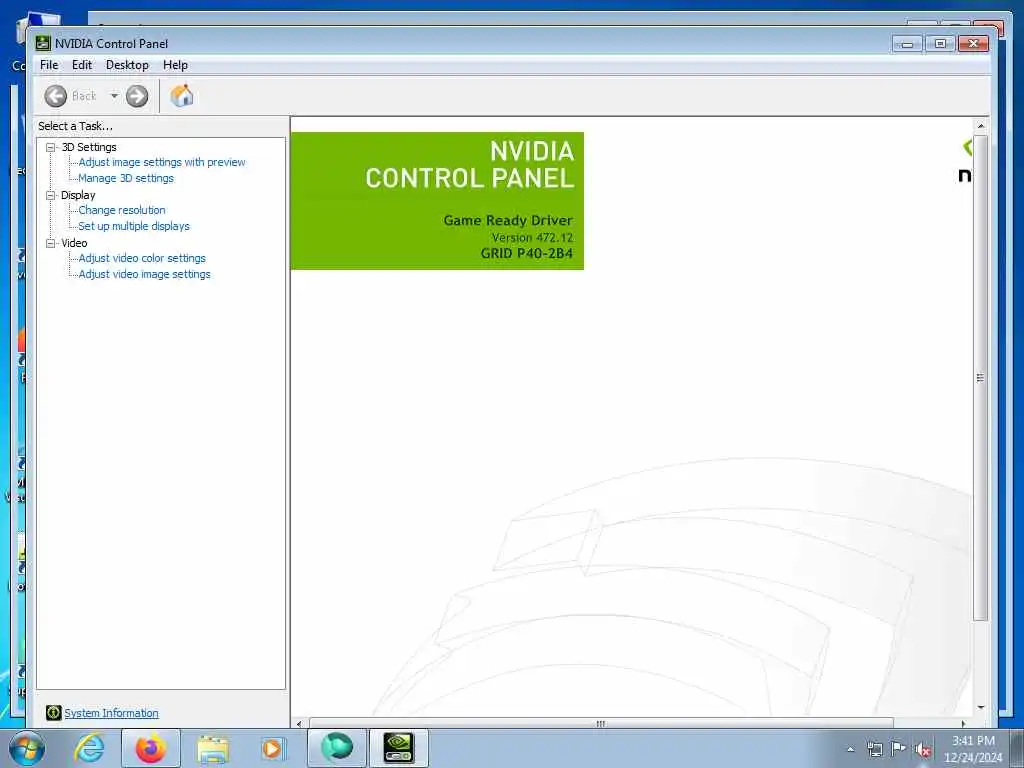Click the network tray icon

click(x=874, y=750)
